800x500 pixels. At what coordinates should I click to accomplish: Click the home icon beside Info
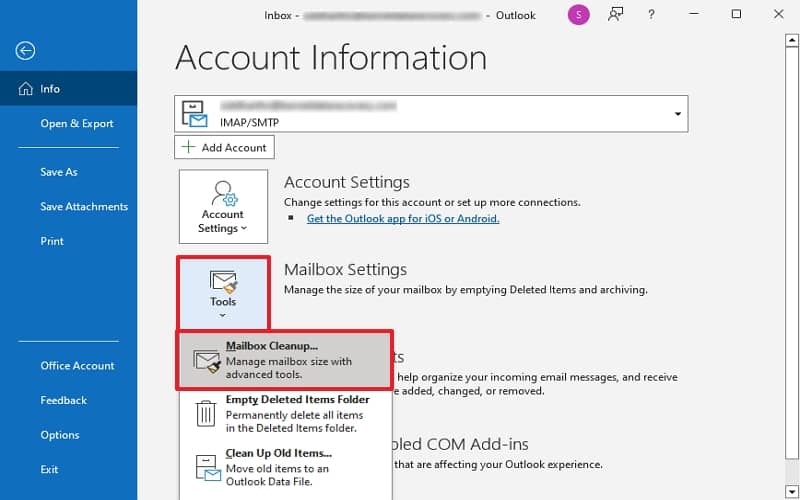[25, 89]
